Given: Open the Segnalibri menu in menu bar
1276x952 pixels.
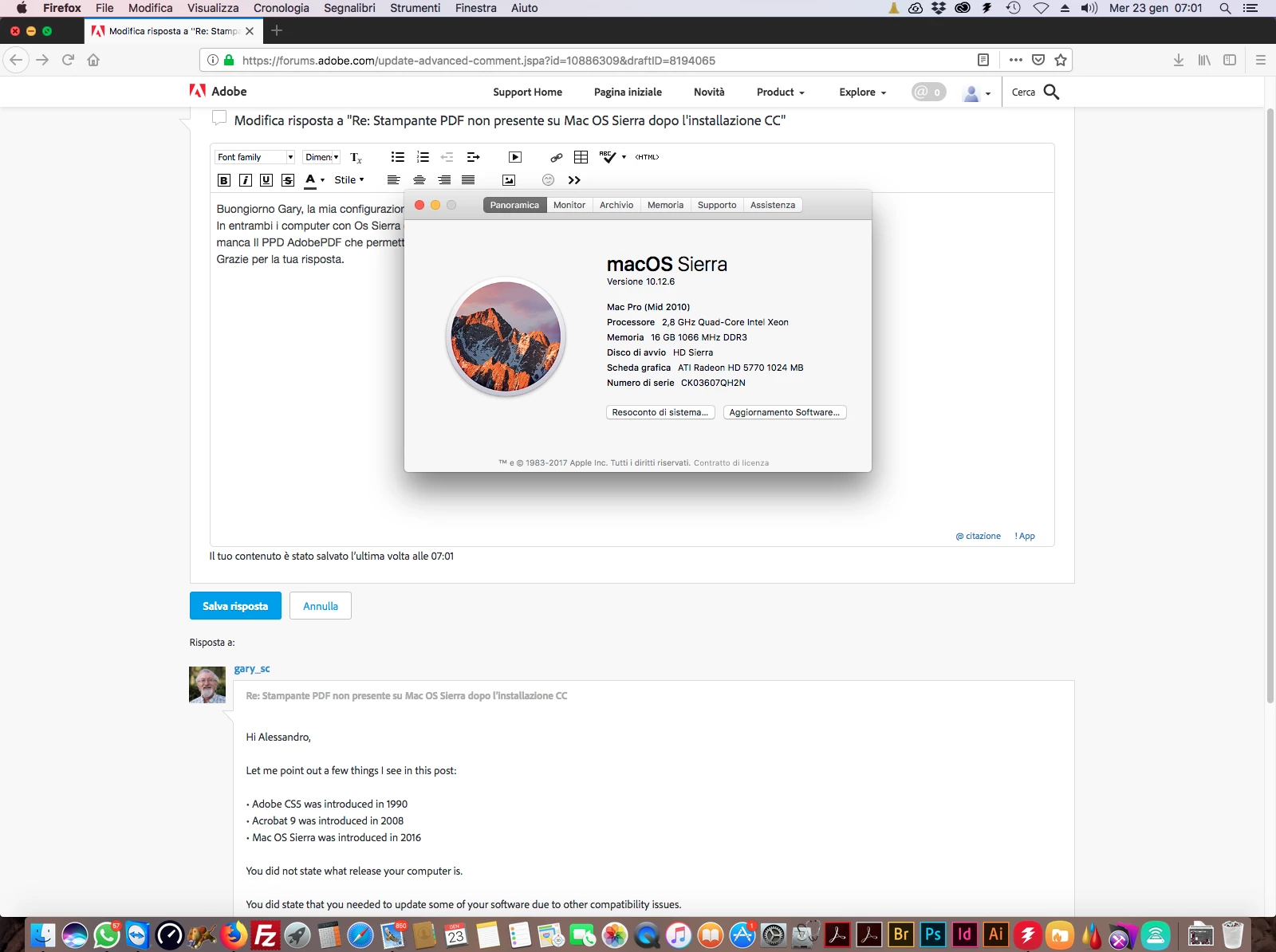Looking at the screenshot, I should [349, 8].
